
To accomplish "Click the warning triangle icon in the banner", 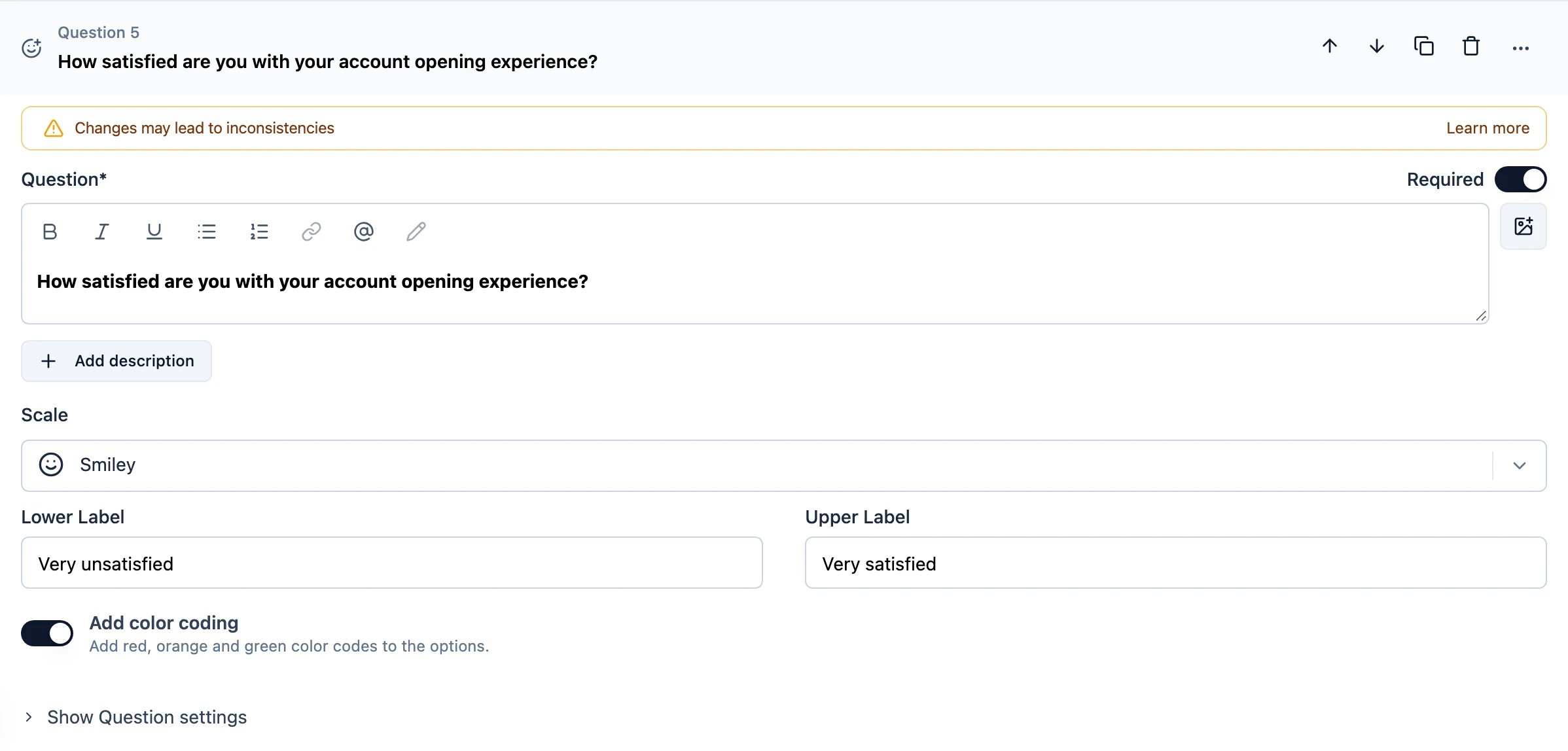I will (x=53, y=128).
